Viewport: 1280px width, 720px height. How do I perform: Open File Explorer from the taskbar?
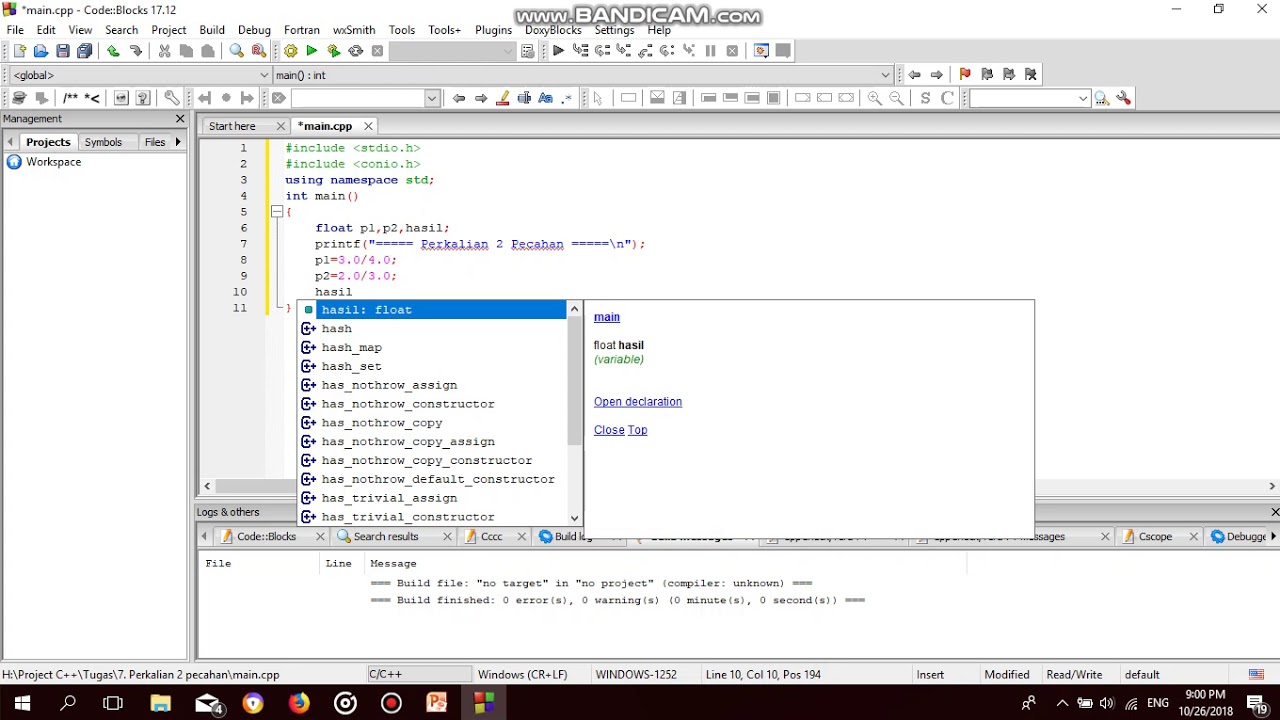point(160,703)
